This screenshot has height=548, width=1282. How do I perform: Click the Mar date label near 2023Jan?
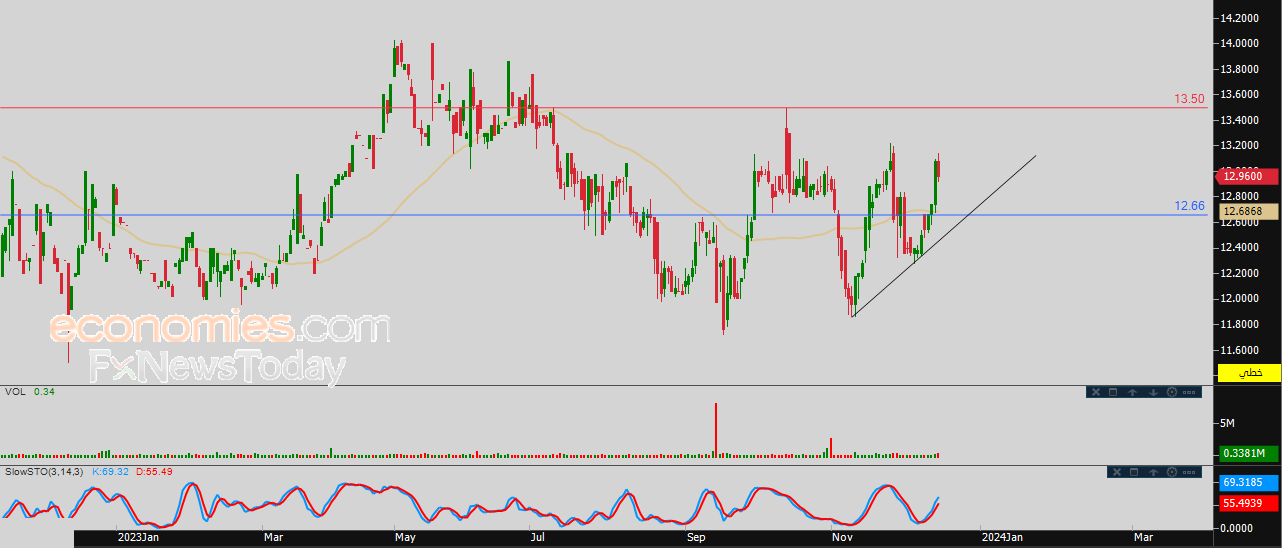273,538
